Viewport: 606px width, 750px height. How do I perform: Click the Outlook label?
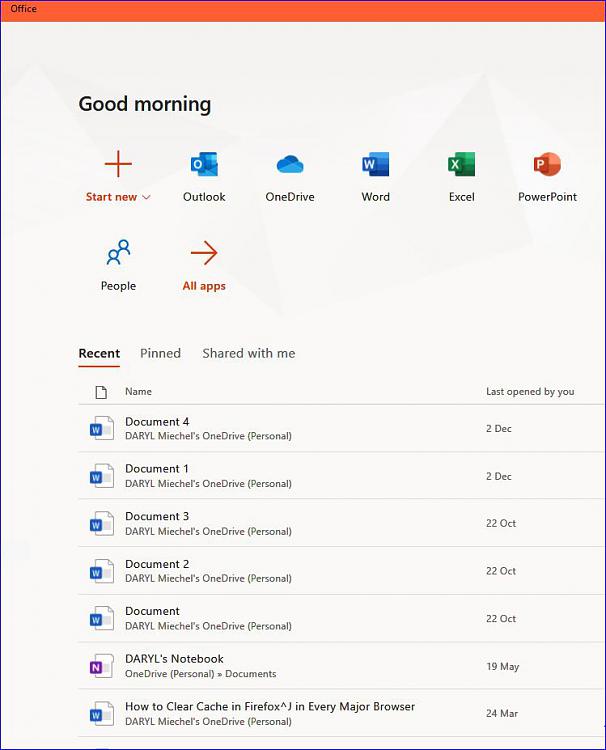click(204, 197)
